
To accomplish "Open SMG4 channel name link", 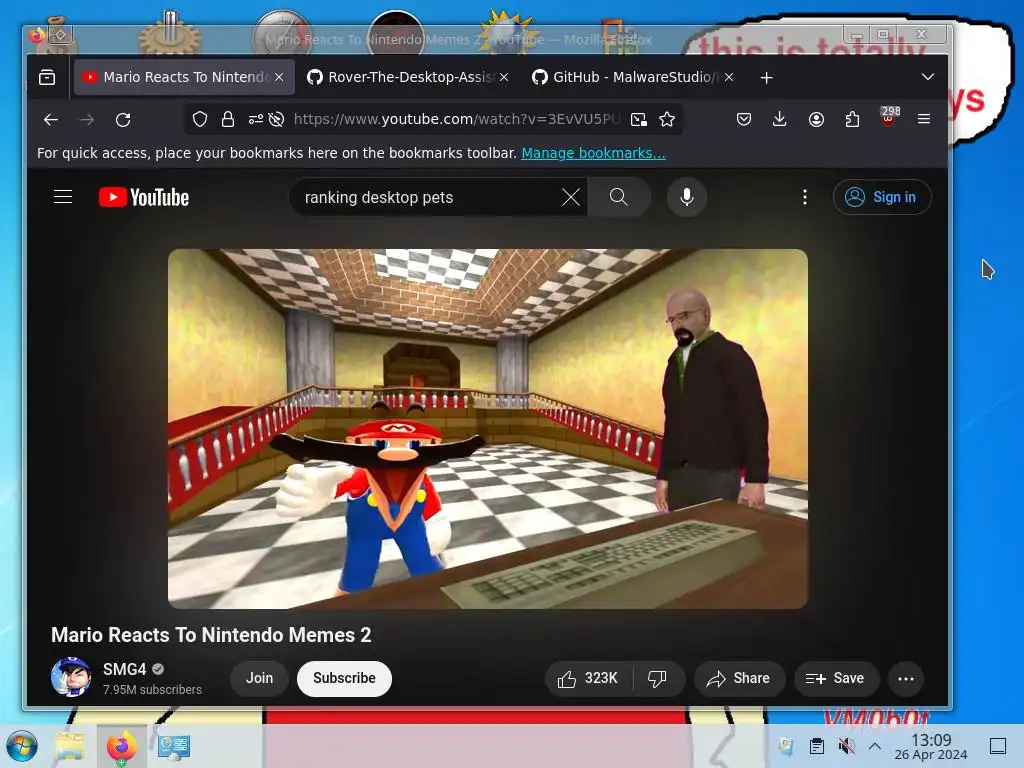I will 124,669.
